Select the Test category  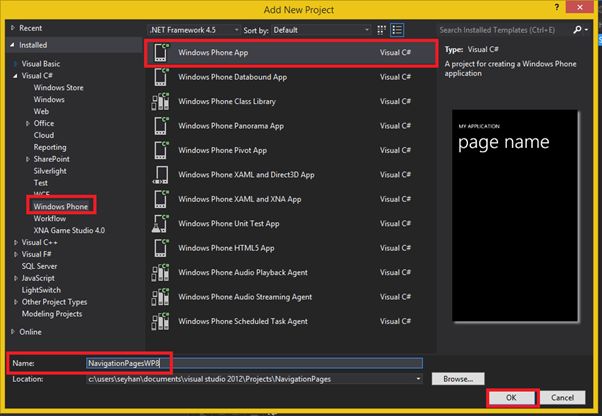[40, 183]
